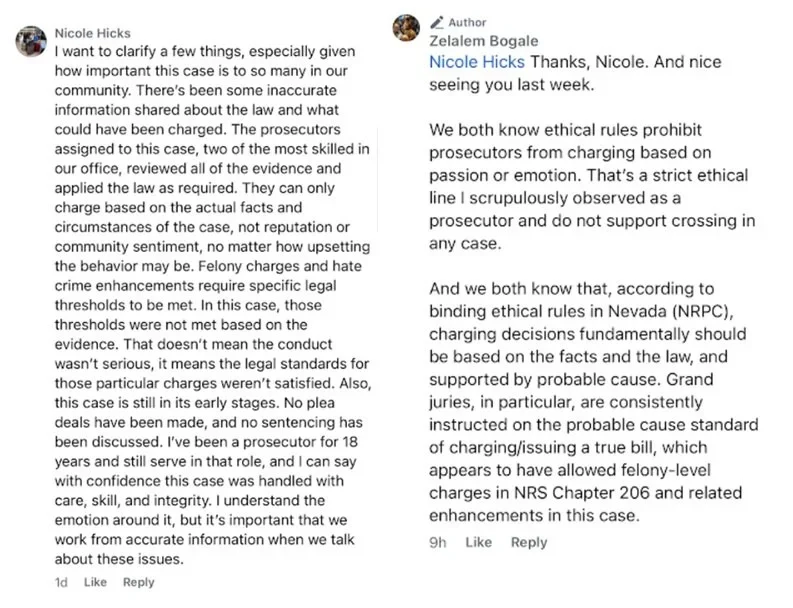Click the closing words 'about these issues.'

click(x=119, y=559)
